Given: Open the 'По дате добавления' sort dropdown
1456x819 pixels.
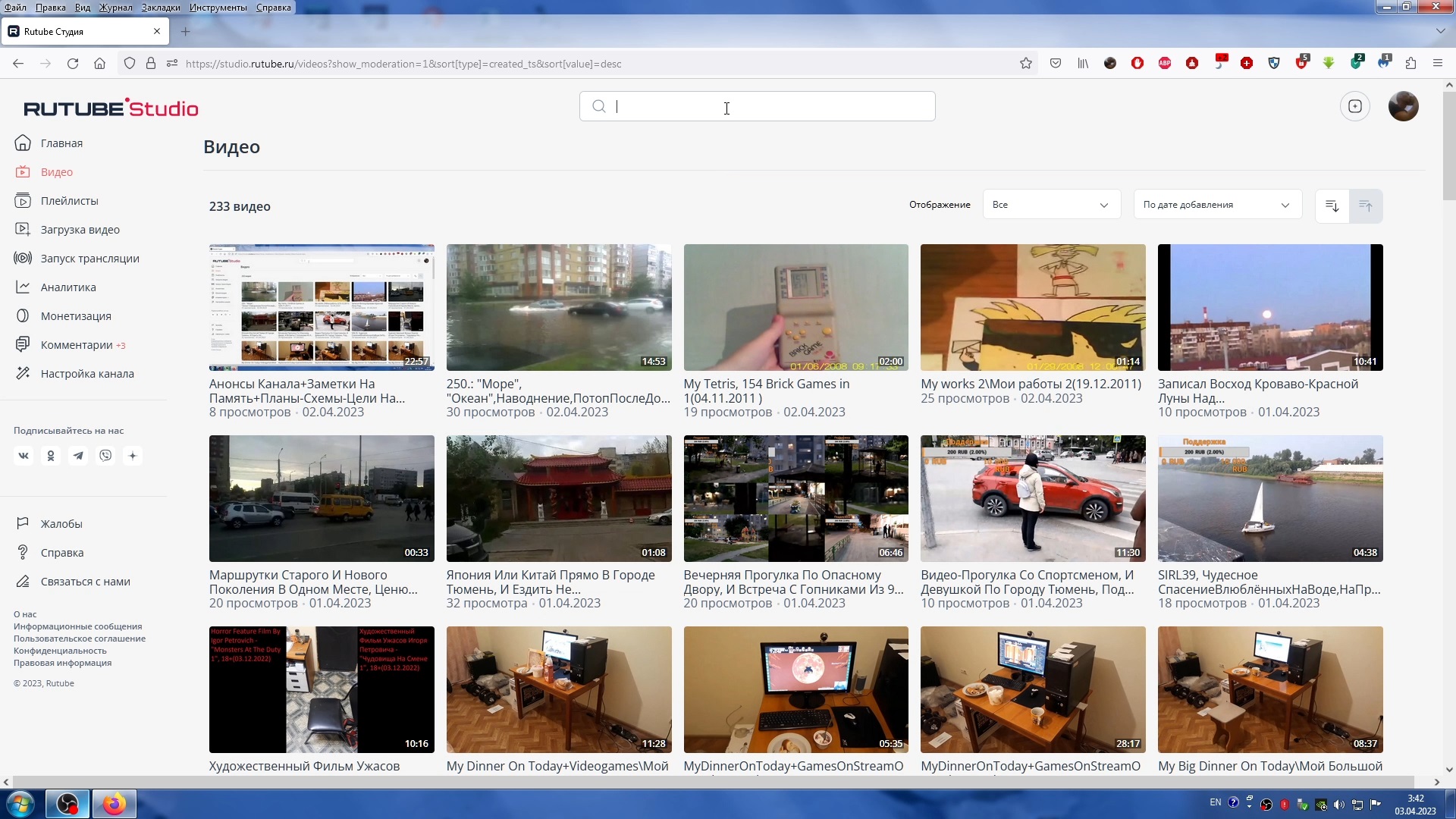Looking at the screenshot, I should tap(1216, 205).
